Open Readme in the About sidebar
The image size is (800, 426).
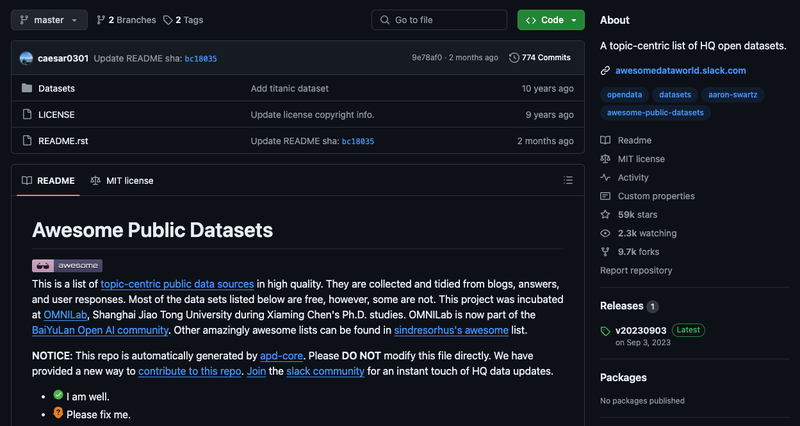pyautogui.click(x=634, y=140)
